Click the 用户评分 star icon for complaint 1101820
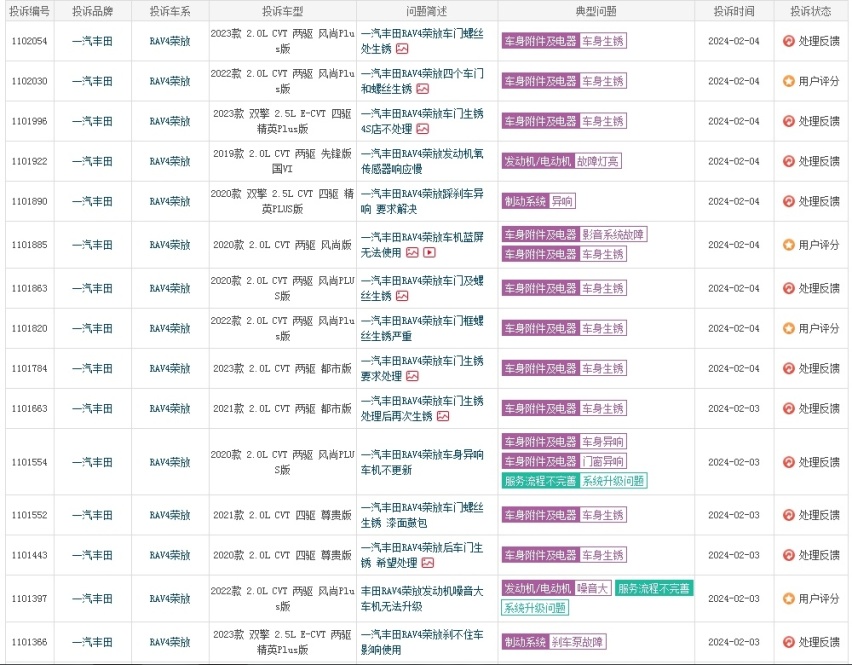Screen dimensions: 852x665 [x=788, y=328]
